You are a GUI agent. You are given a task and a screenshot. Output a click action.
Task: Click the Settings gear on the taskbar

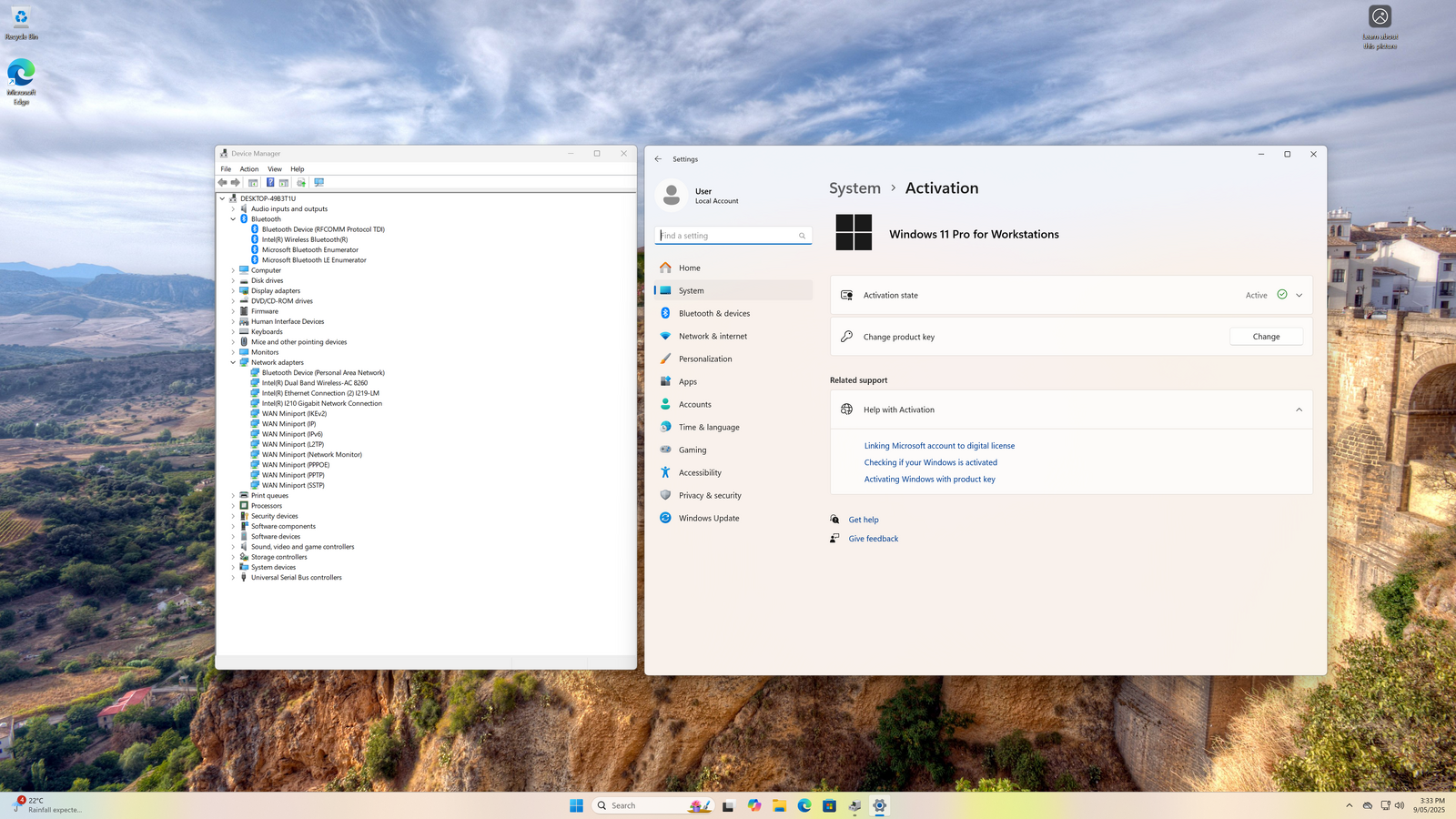click(879, 805)
